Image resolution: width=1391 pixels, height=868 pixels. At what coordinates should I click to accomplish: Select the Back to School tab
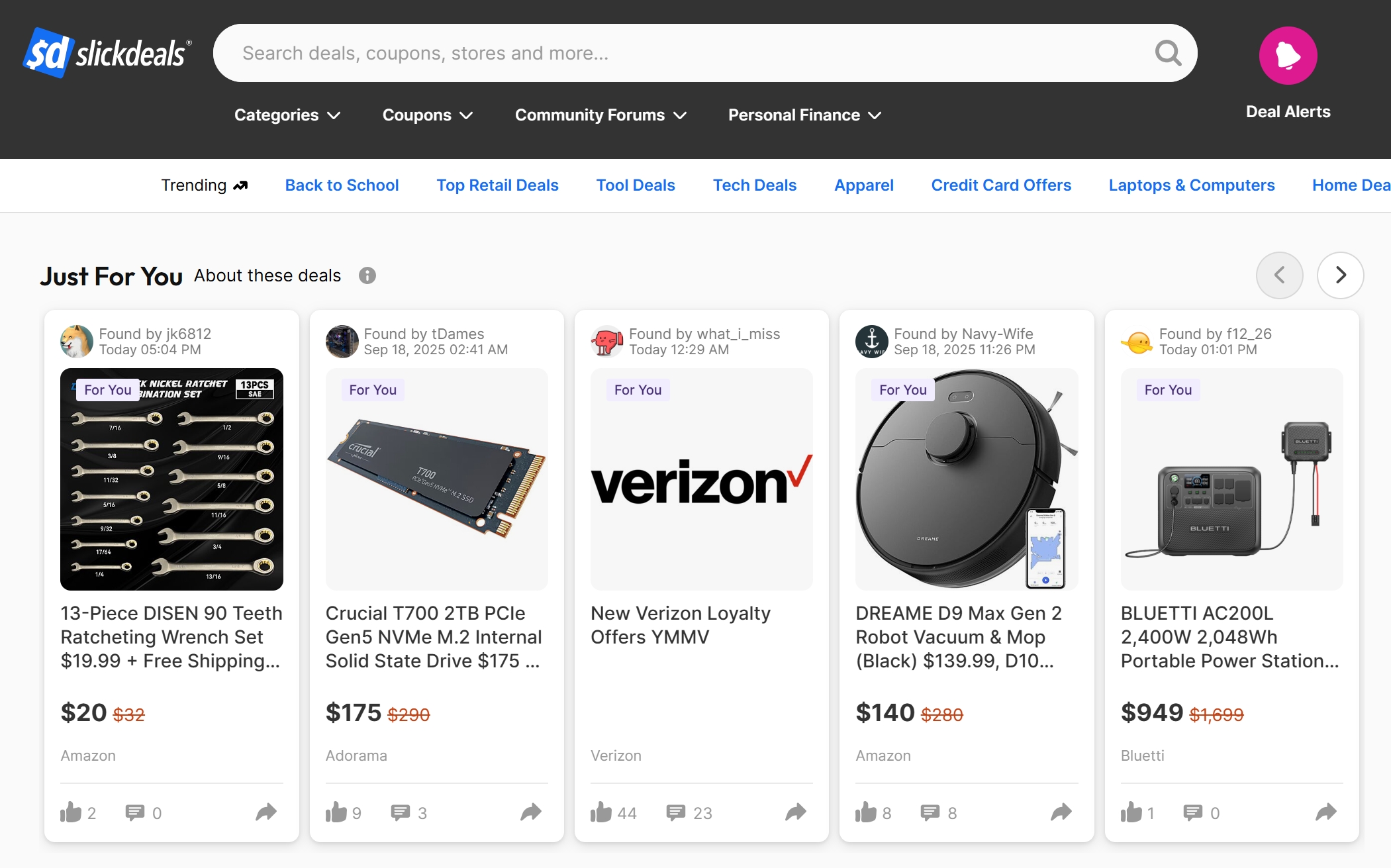342,185
